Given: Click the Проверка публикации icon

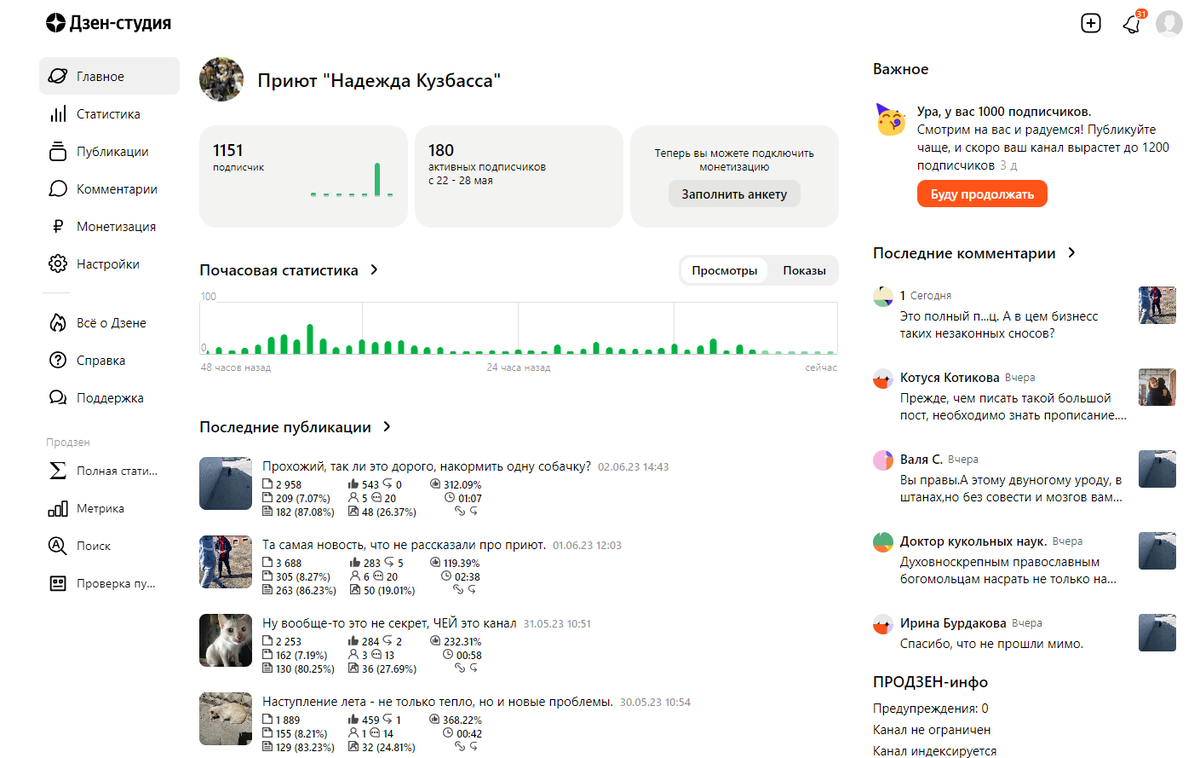Looking at the screenshot, I should pos(58,583).
